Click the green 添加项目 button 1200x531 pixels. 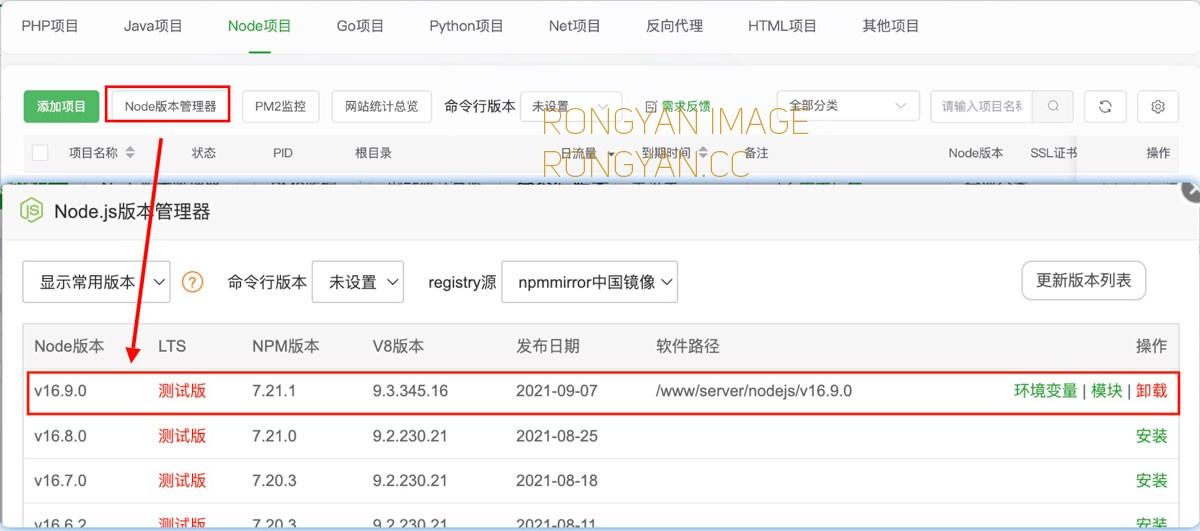(x=62, y=106)
